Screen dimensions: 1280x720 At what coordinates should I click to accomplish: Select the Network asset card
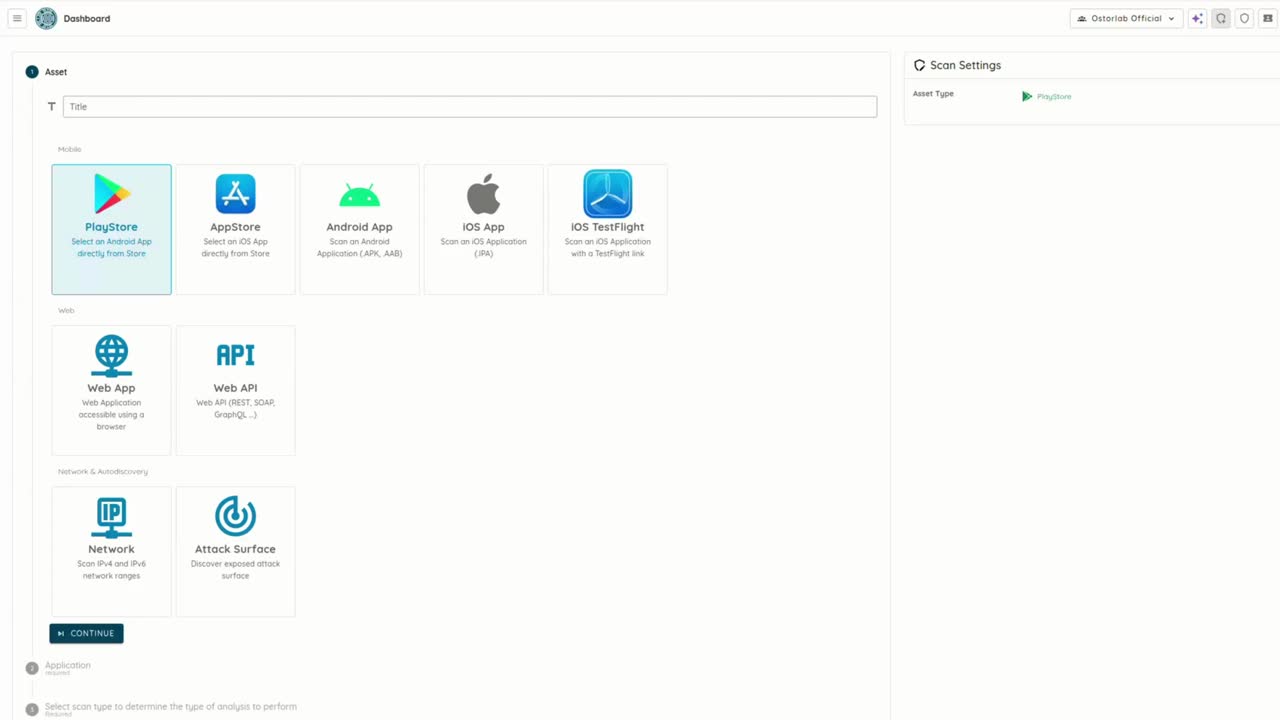pos(111,551)
